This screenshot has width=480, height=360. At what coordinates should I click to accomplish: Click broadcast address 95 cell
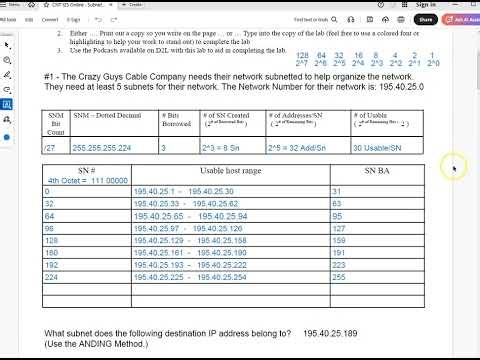tap(377, 216)
